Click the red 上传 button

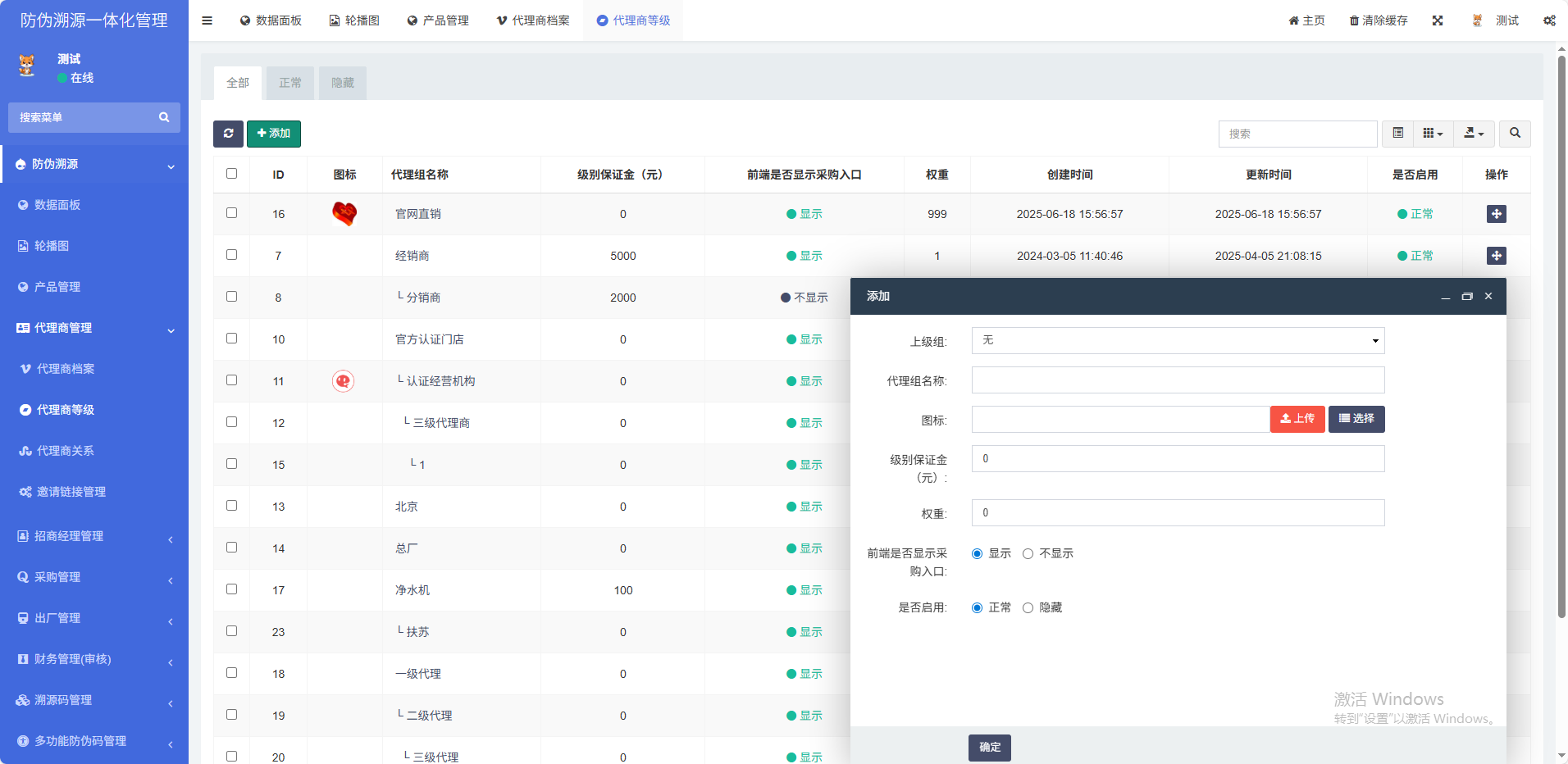pyautogui.click(x=1297, y=419)
